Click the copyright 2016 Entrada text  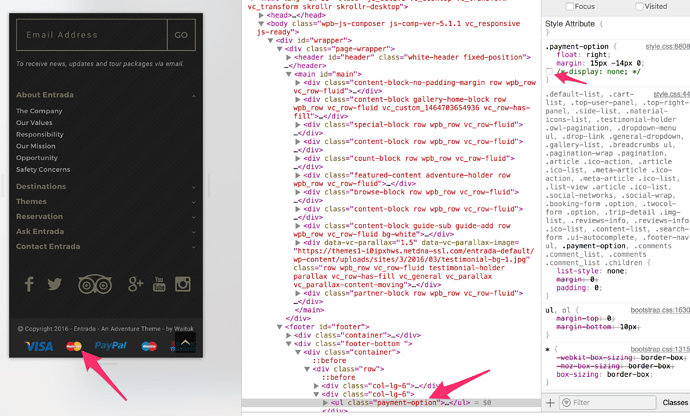(x=106, y=329)
